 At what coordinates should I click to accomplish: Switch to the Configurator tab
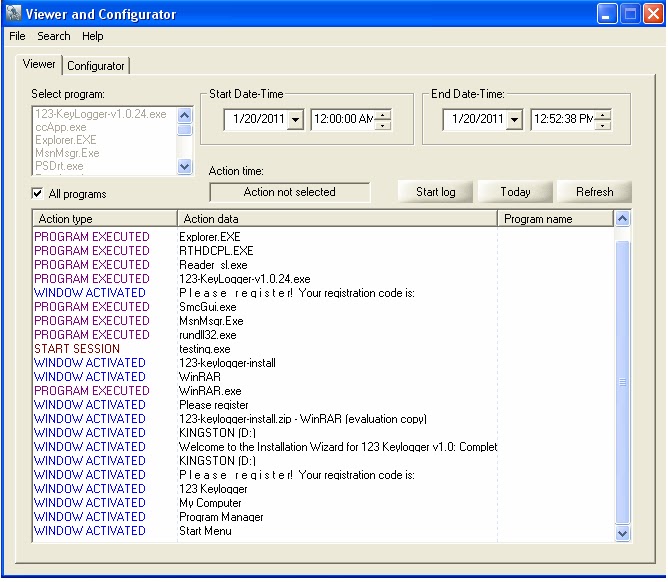(96, 66)
